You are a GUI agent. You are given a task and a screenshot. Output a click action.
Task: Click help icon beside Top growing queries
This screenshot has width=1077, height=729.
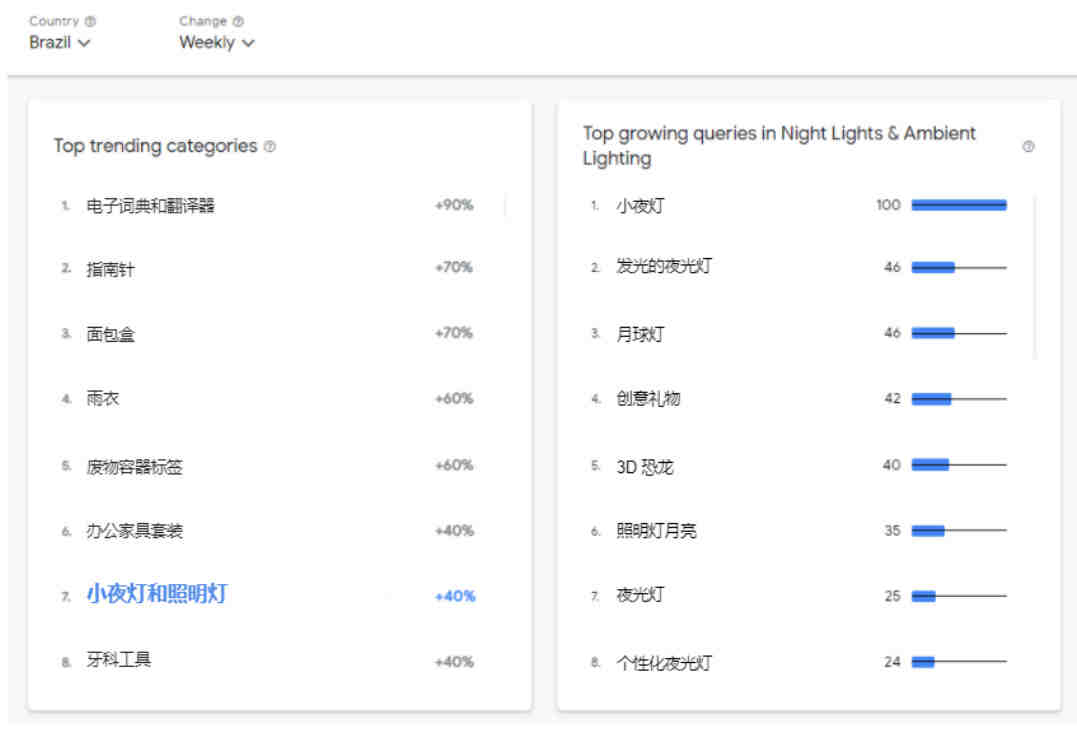point(1028,146)
